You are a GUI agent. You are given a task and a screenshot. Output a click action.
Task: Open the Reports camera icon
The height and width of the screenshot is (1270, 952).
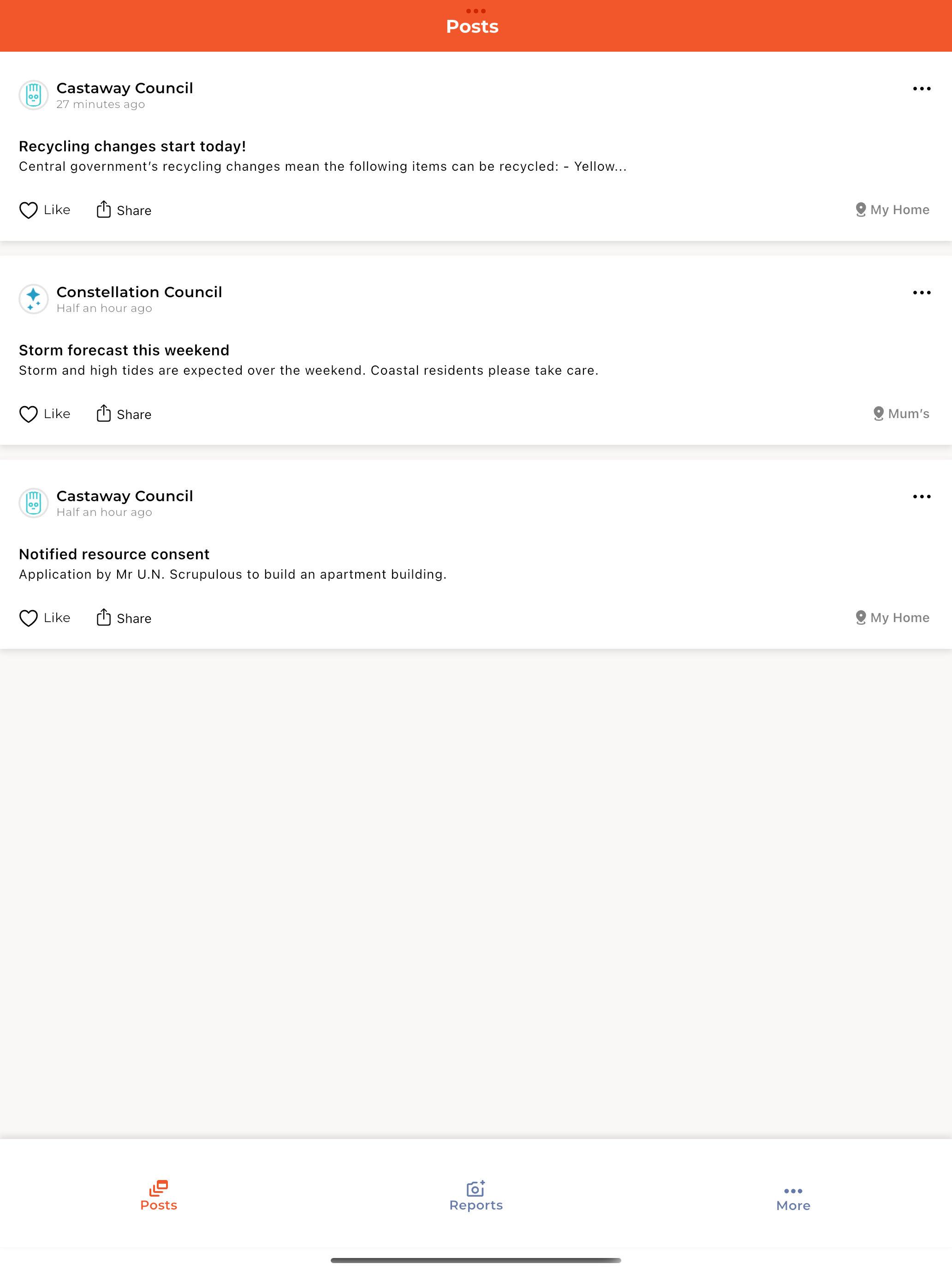click(476, 1185)
